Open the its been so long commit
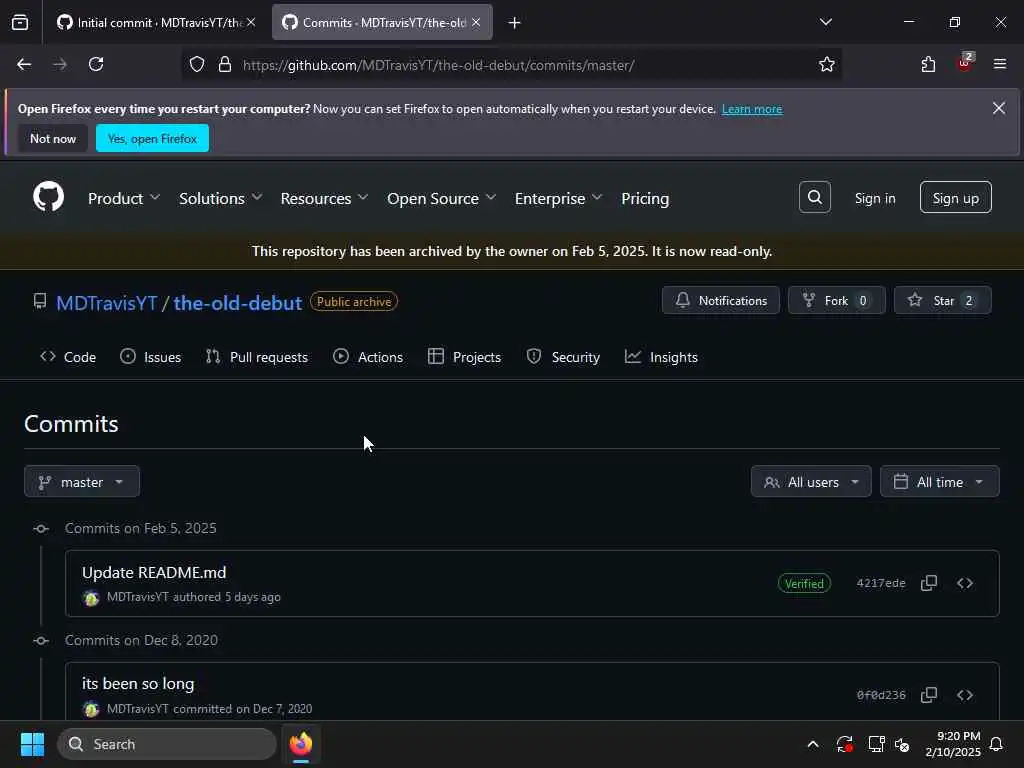 [x=138, y=684]
